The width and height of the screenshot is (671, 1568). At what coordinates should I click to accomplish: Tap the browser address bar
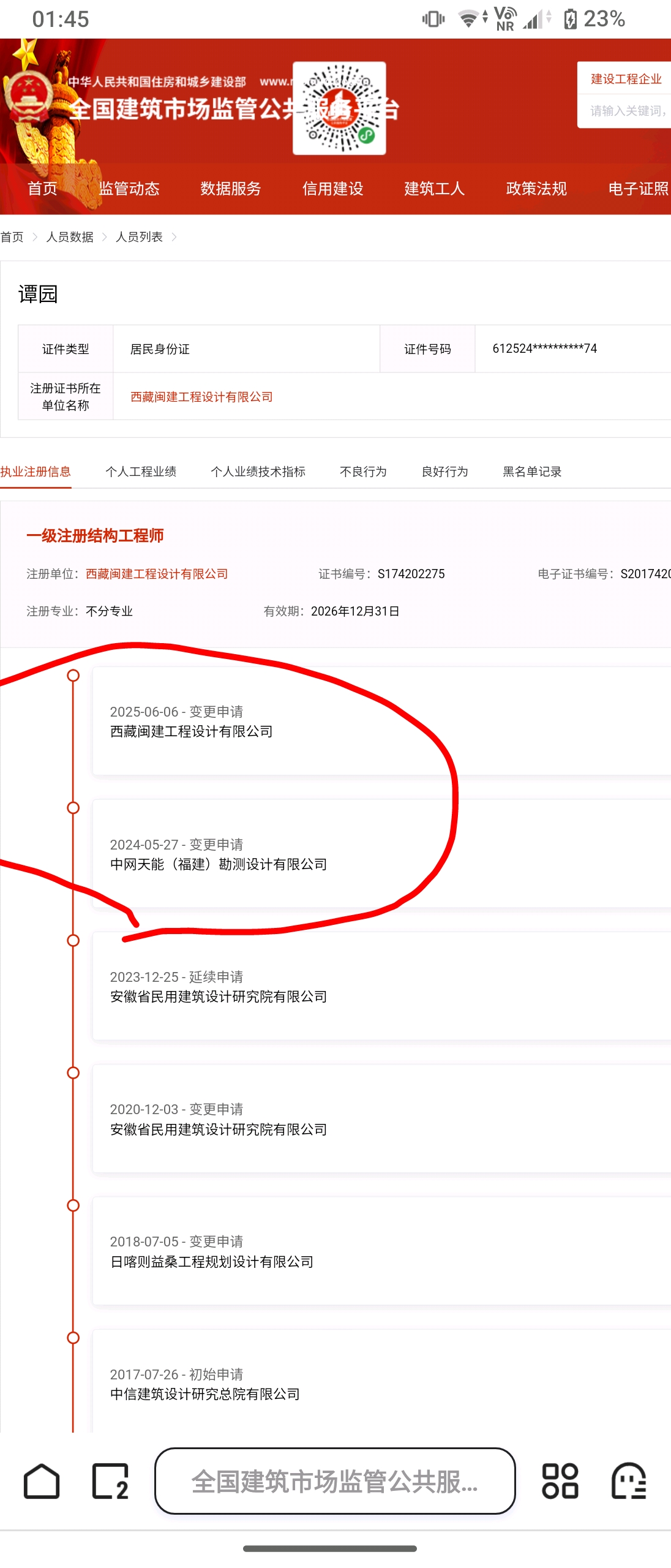(335, 1481)
